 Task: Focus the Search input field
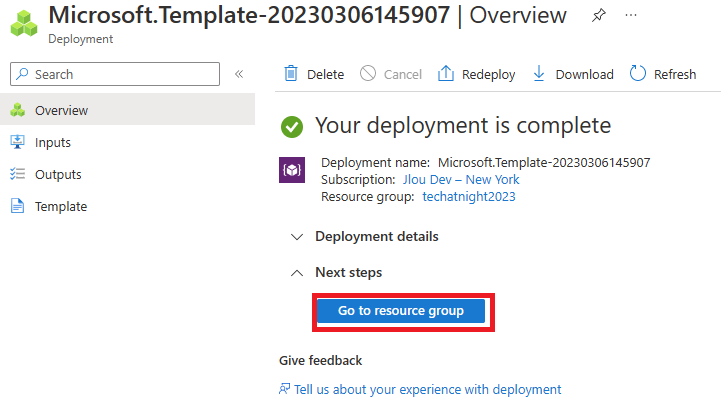115,74
